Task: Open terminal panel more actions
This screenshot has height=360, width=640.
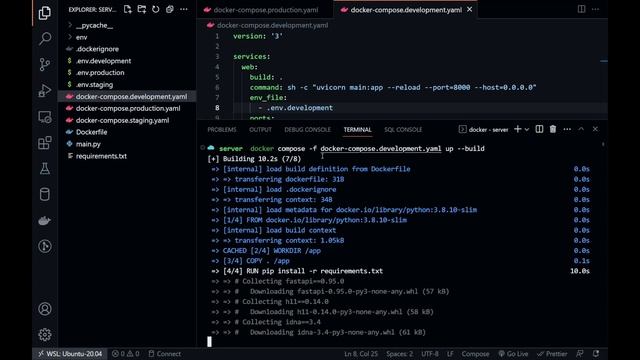Action: (x=567, y=129)
